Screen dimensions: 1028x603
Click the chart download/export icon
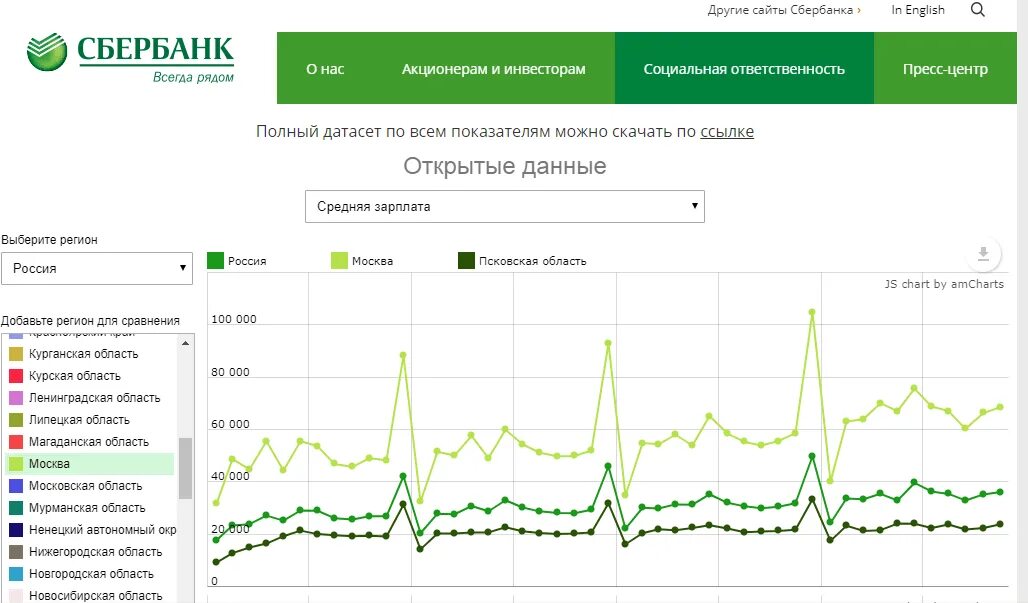[x=983, y=254]
